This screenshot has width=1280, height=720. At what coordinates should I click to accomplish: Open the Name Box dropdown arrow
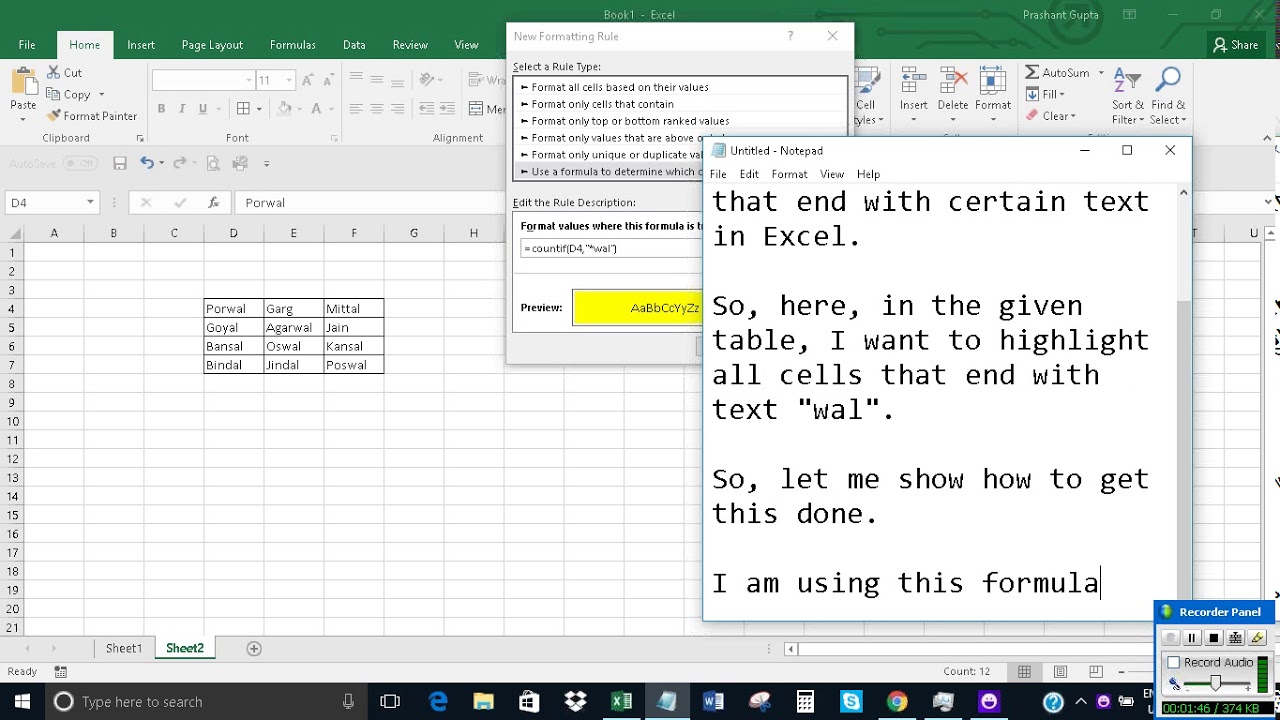90,202
